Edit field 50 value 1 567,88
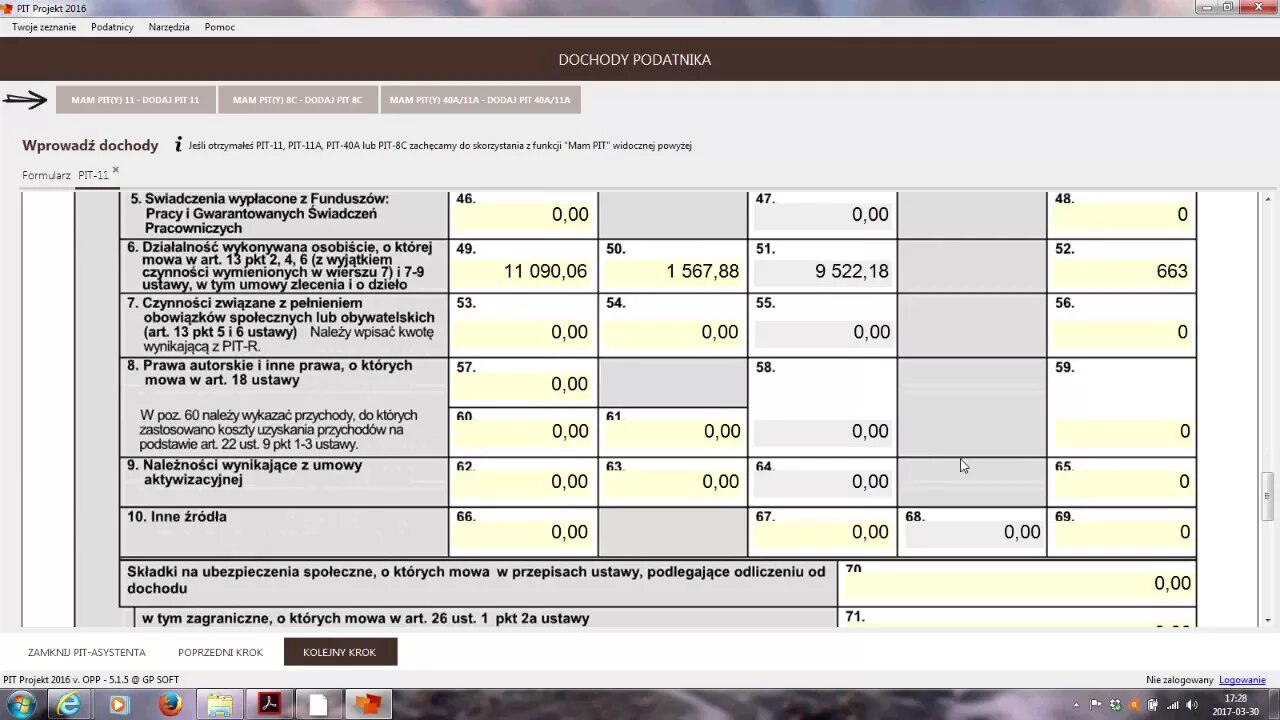Screen dimensions: 1280x720 click(x=673, y=271)
